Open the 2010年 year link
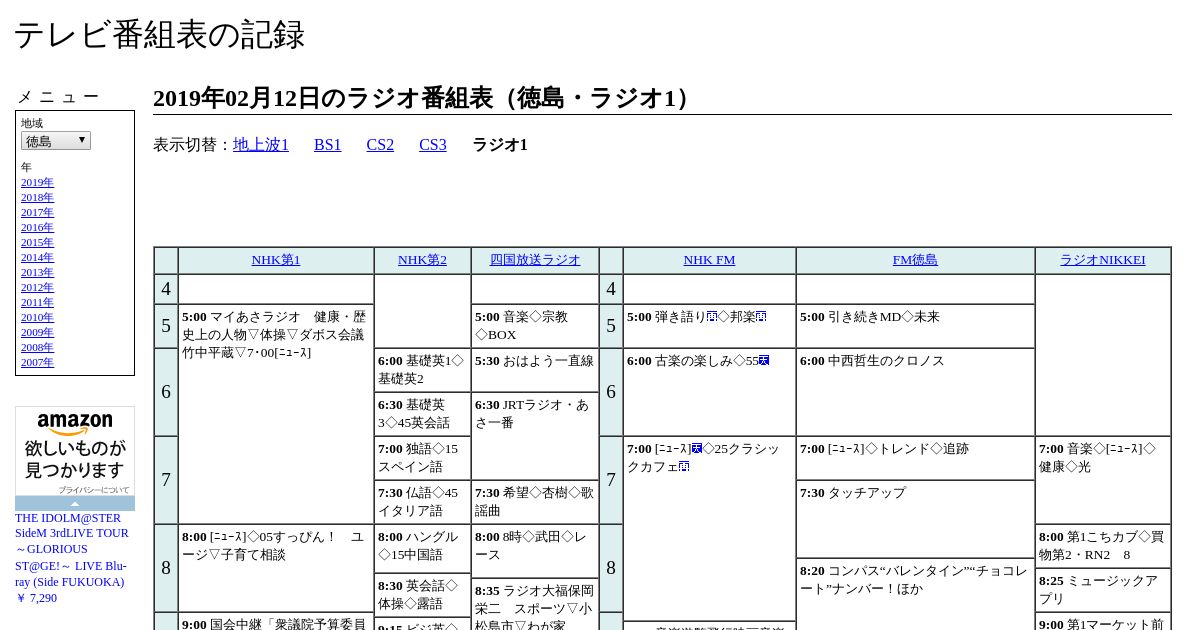Viewport: 1200px width, 630px height. [37, 317]
